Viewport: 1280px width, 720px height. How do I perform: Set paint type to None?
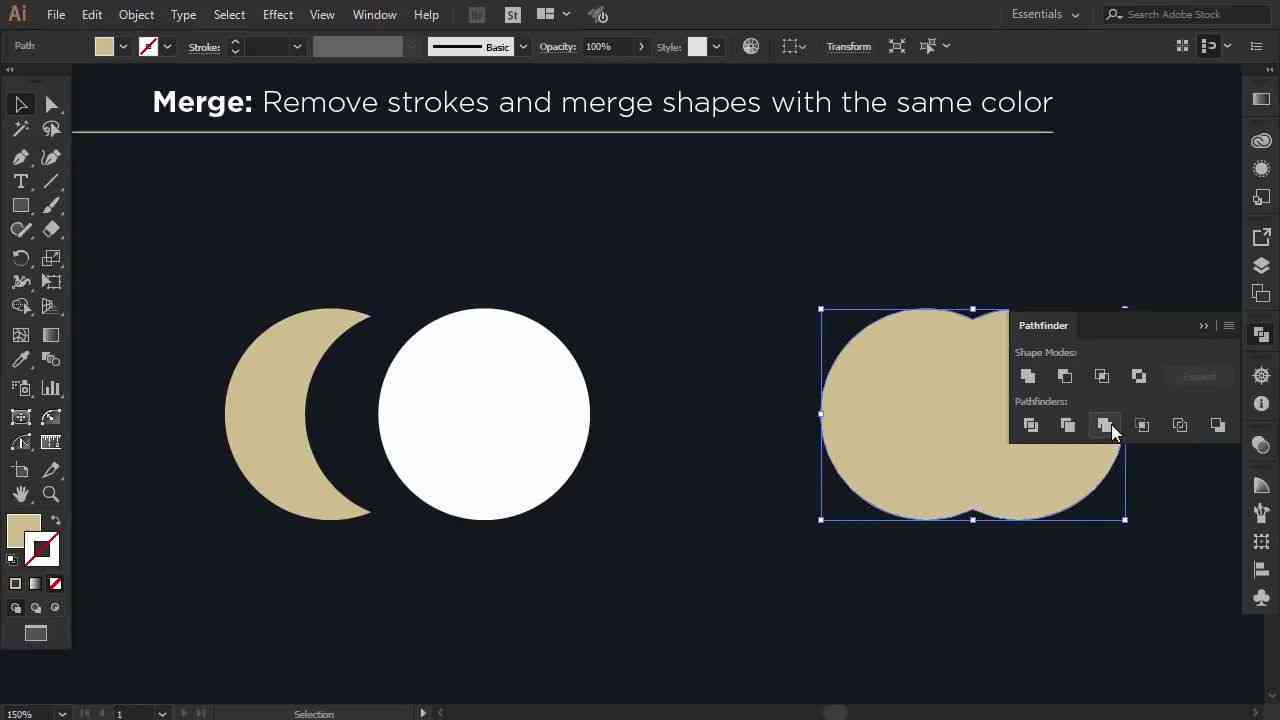(55, 584)
